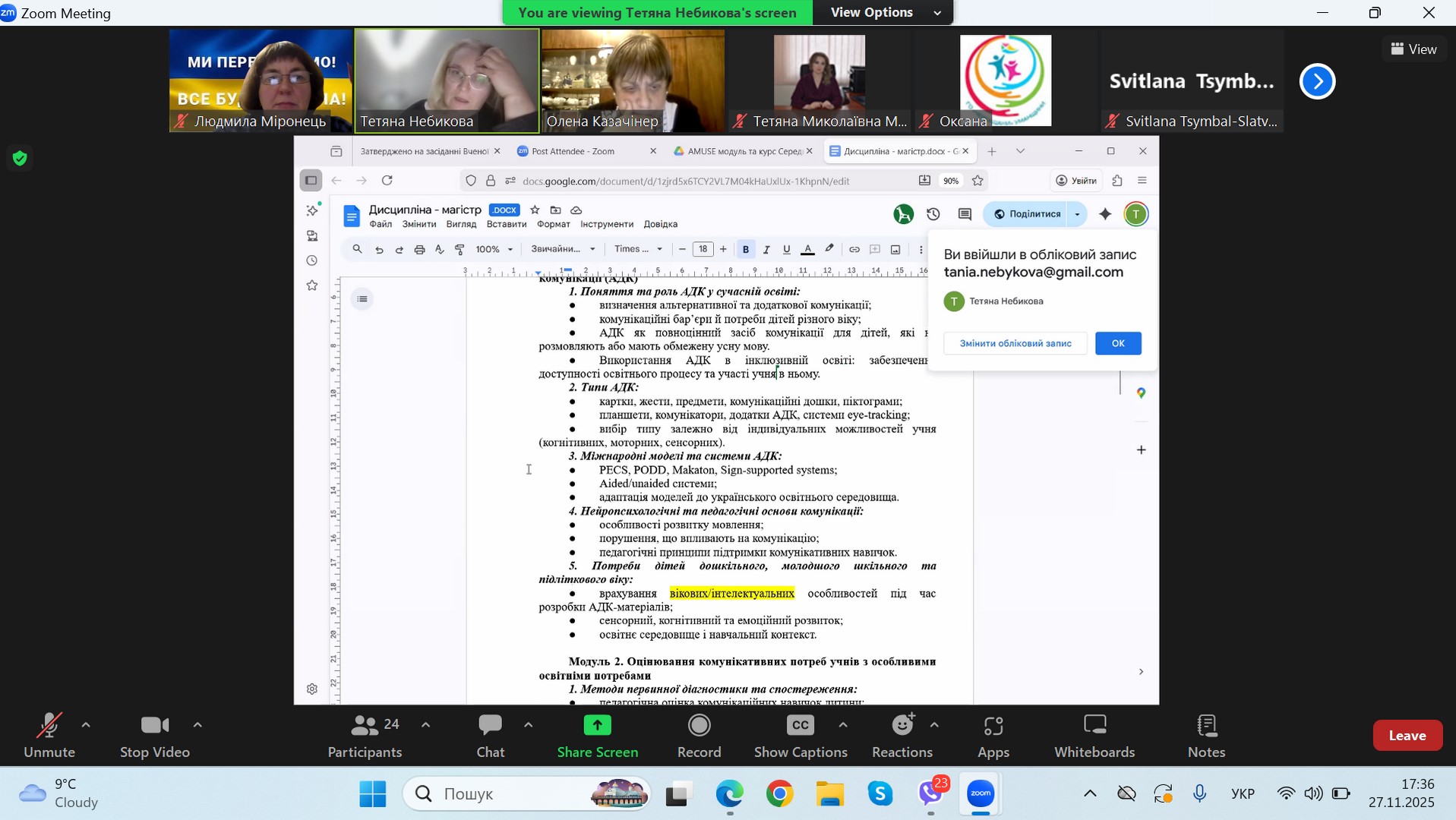Open Whiteboards in Zoom toolbar
Screen dimensions: 1456x820
(x=1094, y=735)
